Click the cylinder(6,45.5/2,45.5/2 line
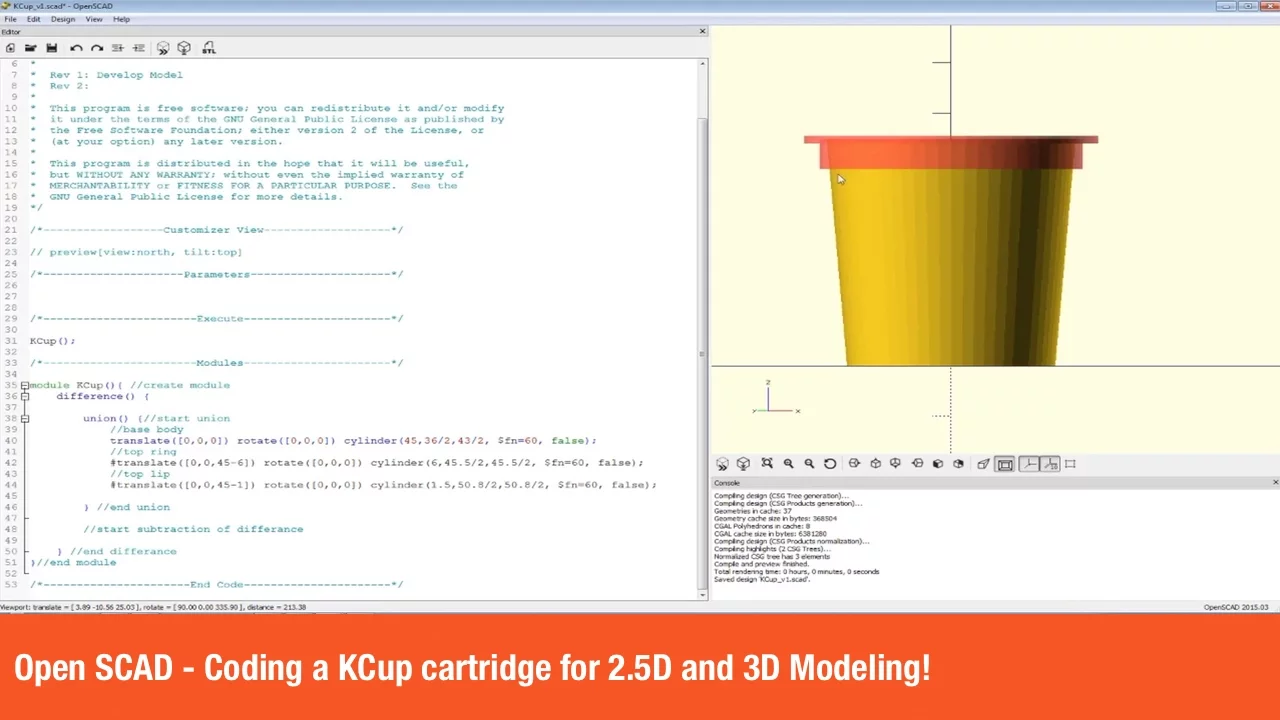The image size is (1280, 720). (377, 463)
